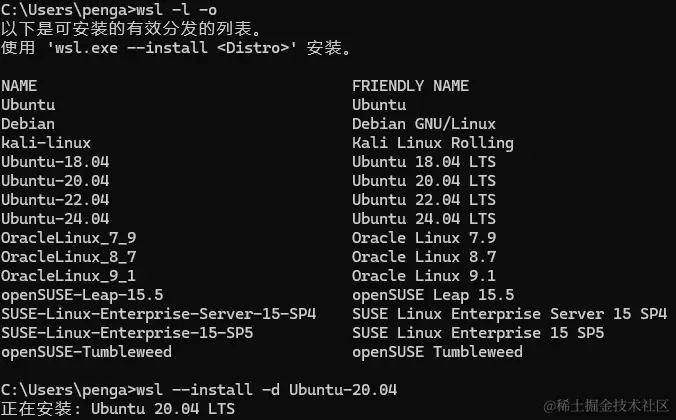Image resolution: width=676 pixels, height=420 pixels.
Task: Select Ubuntu-24.04 in the NAME column
Action: 55,219
